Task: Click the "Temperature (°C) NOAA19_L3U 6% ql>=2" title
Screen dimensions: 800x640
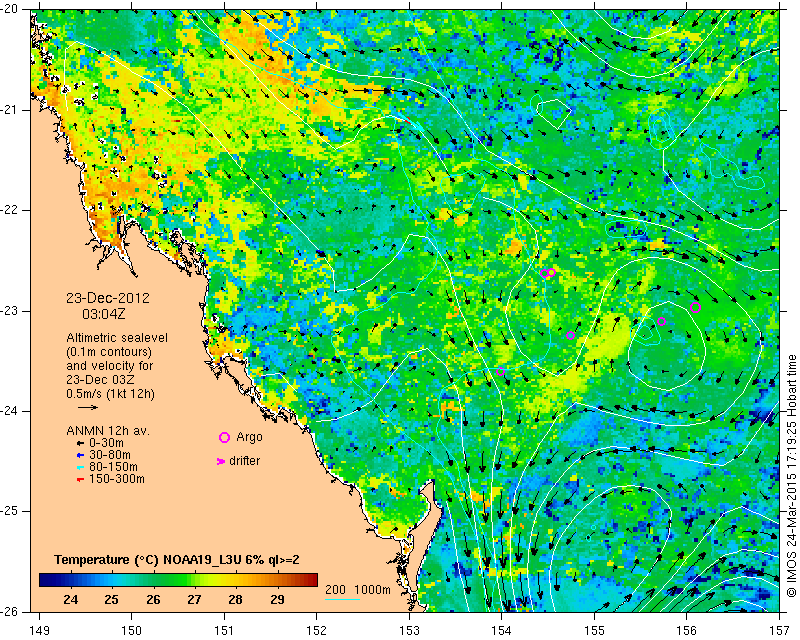Action: [177, 560]
